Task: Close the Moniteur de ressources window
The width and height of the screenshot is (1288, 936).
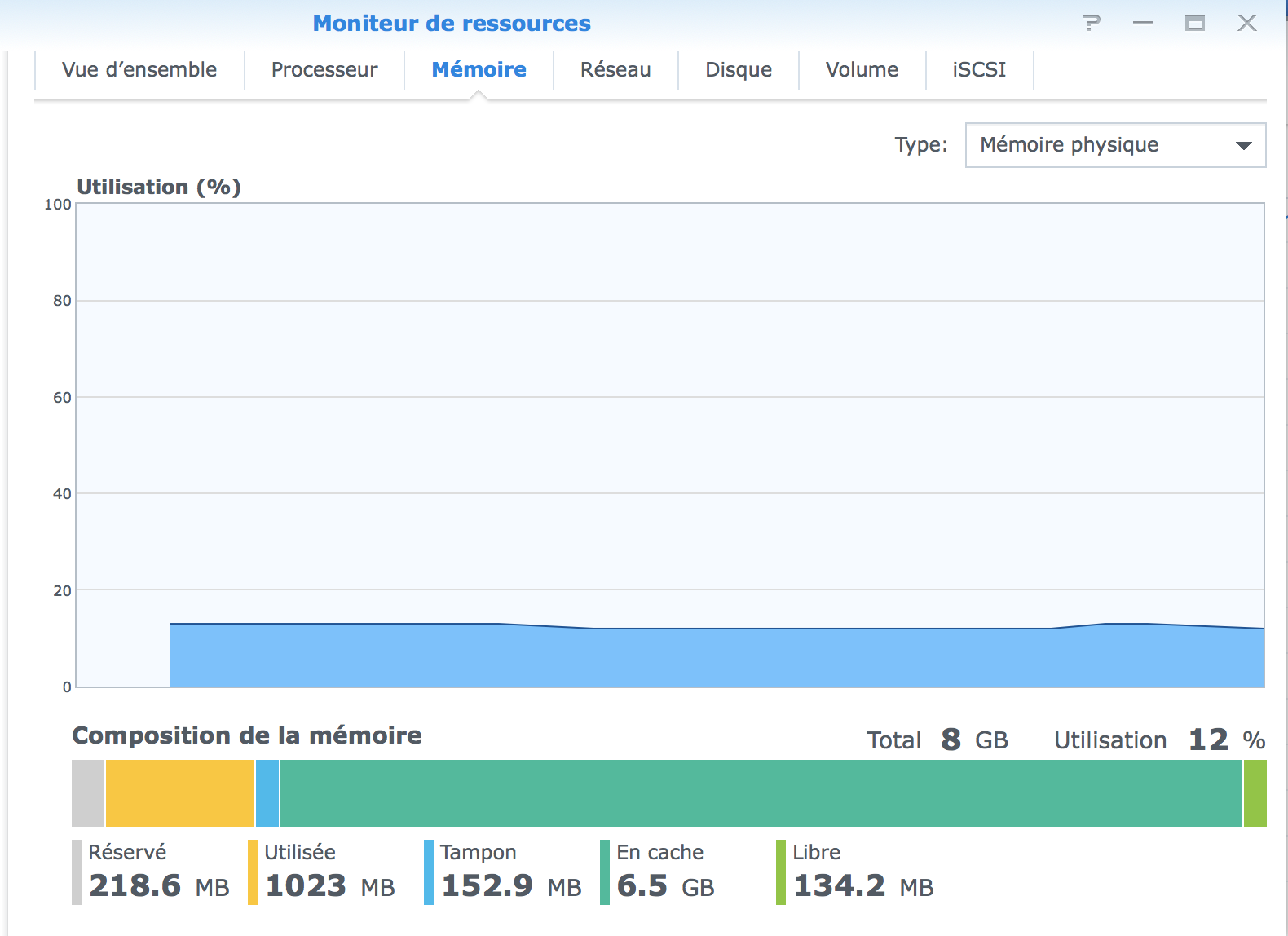Action: [1247, 23]
